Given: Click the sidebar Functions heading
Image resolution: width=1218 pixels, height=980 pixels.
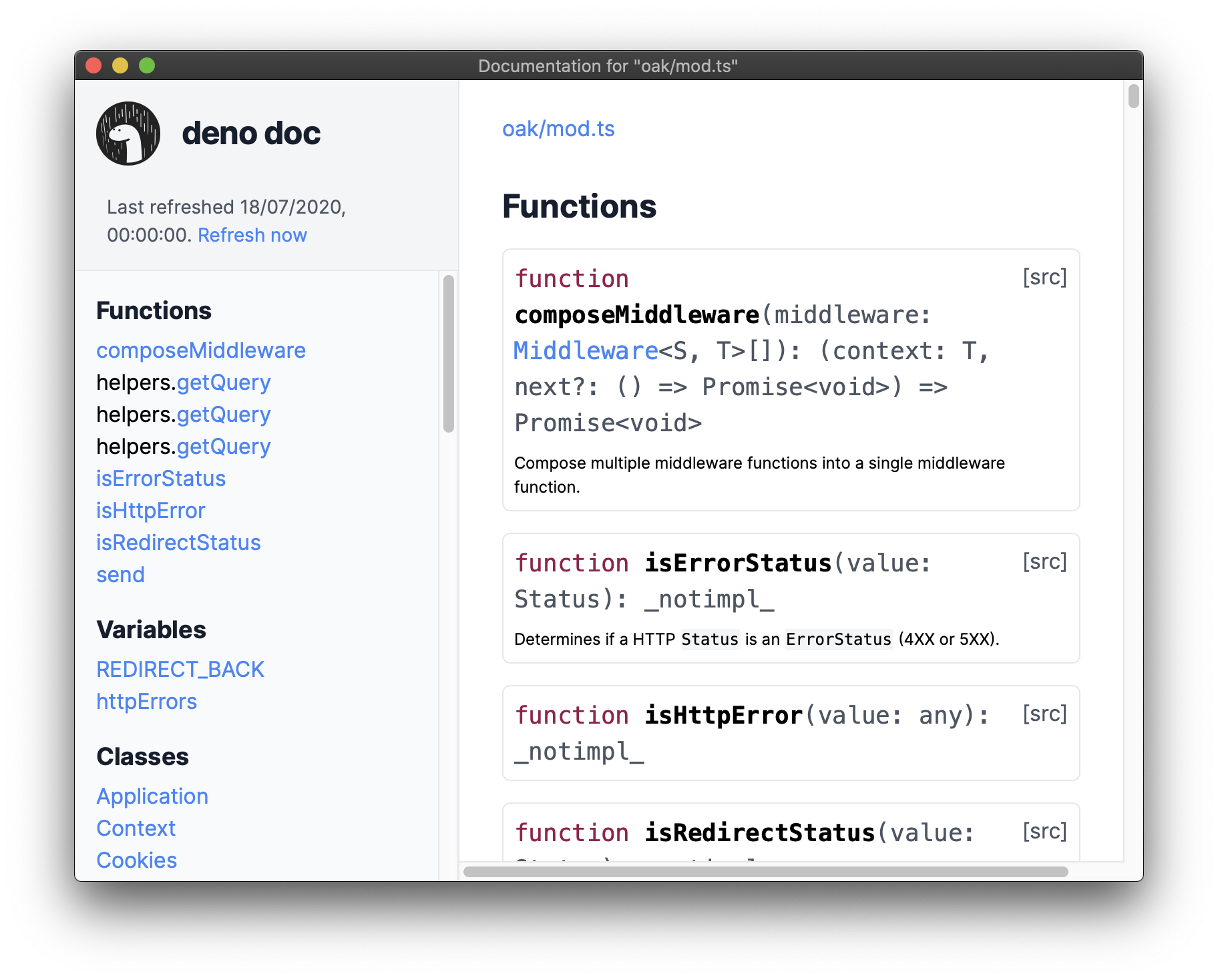Looking at the screenshot, I should pyautogui.click(x=154, y=310).
